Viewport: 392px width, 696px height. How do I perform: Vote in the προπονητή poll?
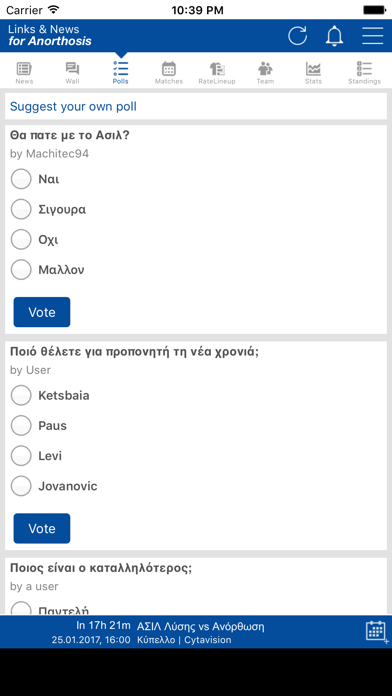pos(42,528)
